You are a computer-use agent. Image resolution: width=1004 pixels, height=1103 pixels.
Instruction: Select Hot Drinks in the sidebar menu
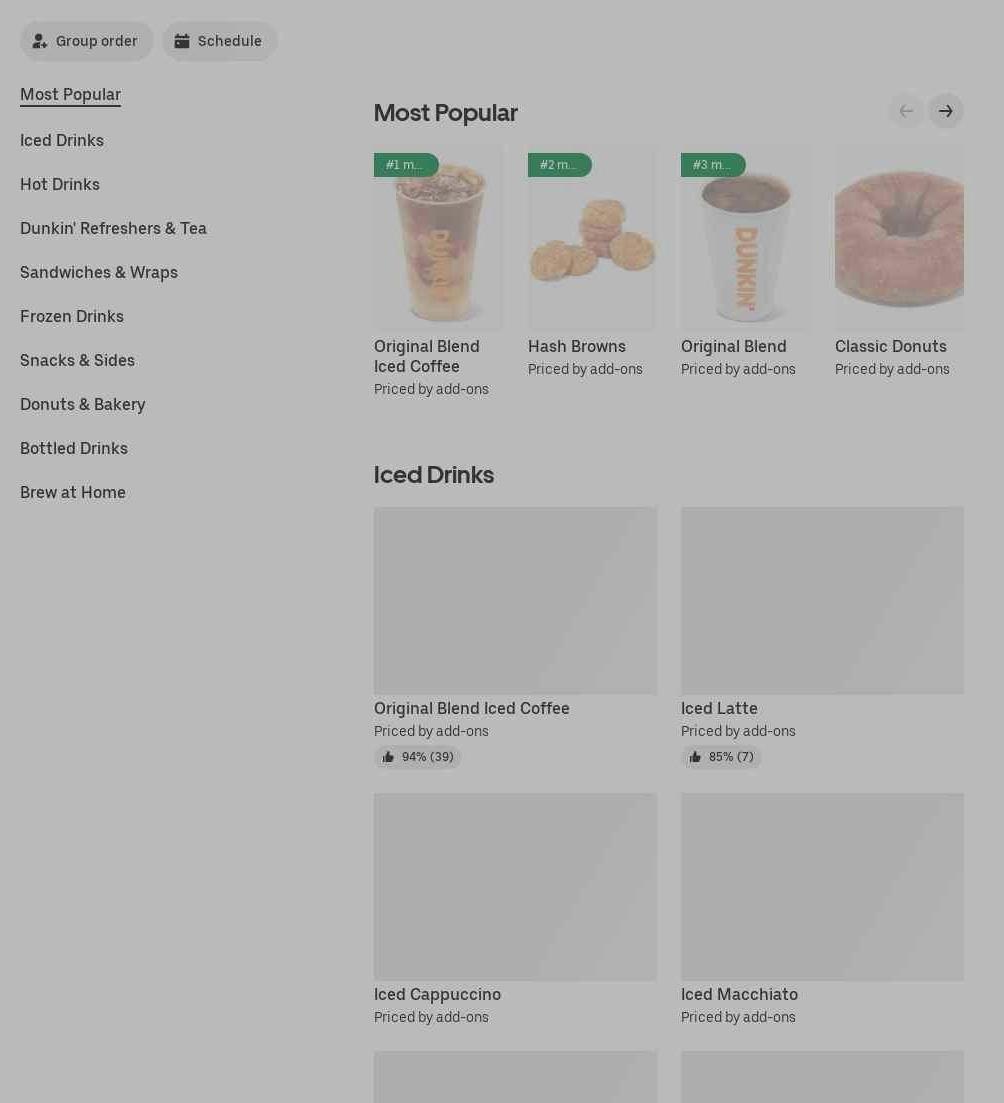[60, 184]
